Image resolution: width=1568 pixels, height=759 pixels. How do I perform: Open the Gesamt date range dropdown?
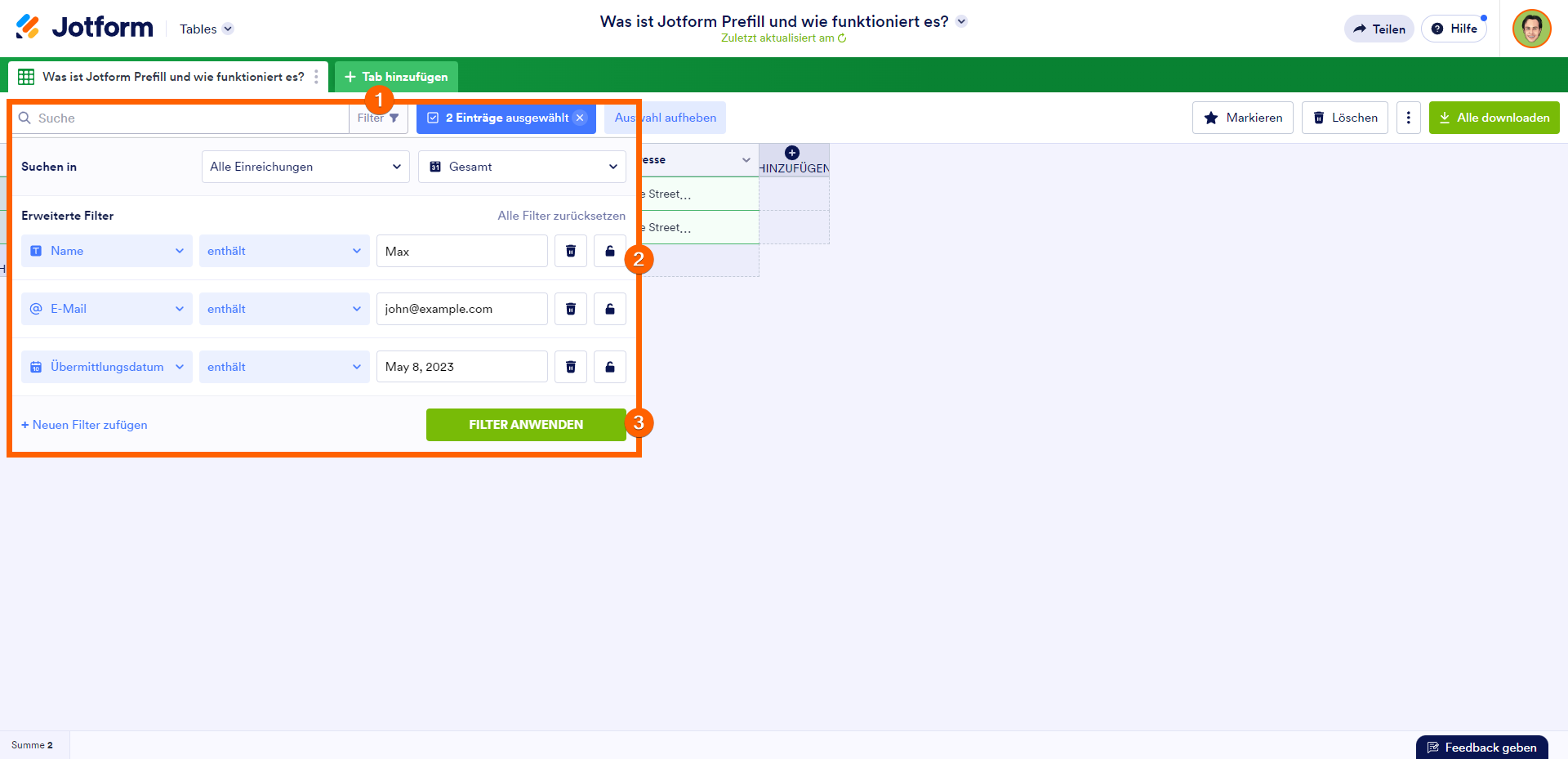(x=522, y=167)
